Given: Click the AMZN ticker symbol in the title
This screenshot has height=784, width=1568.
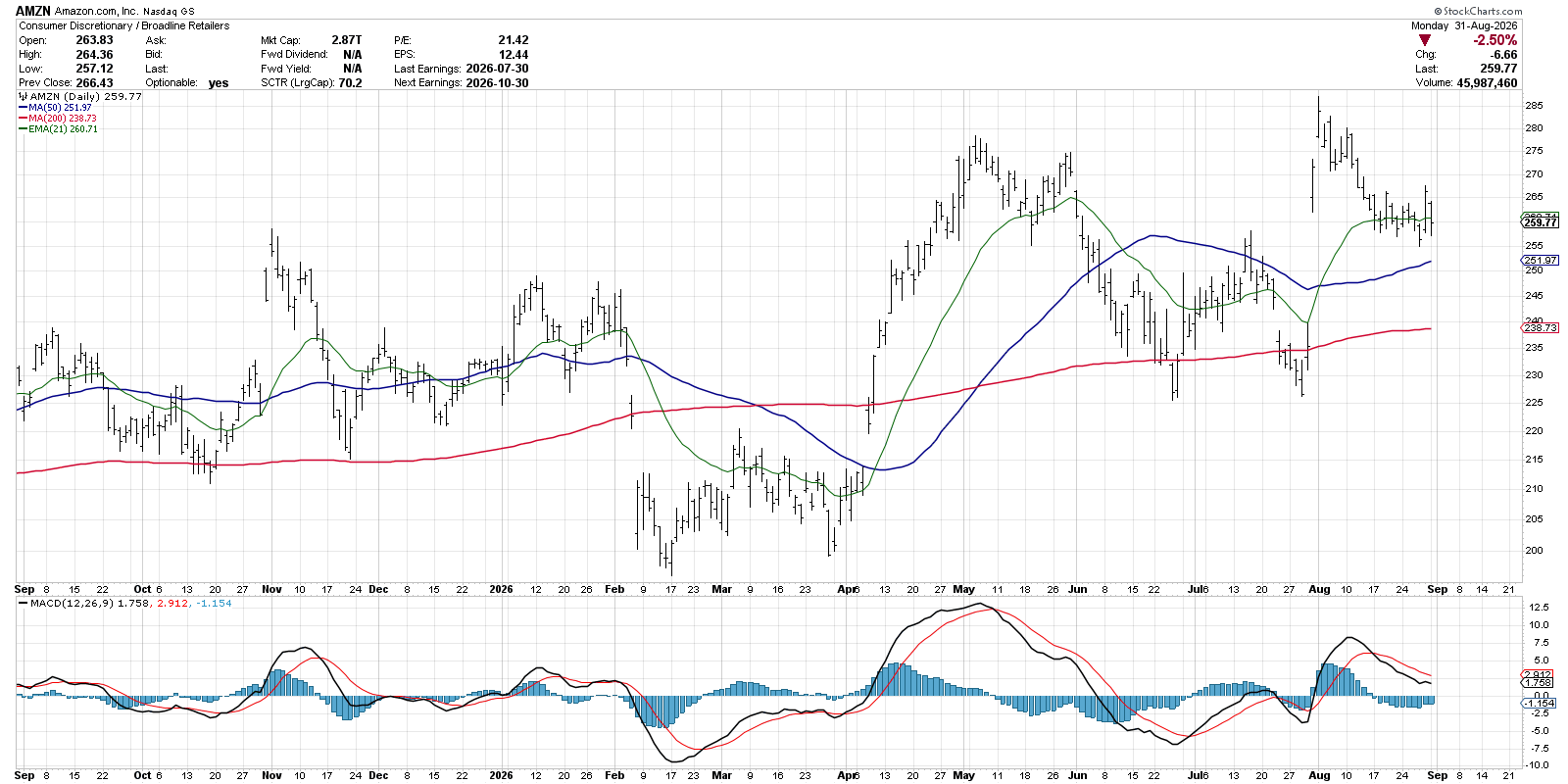Looking at the screenshot, I should [x=33, y=11].
